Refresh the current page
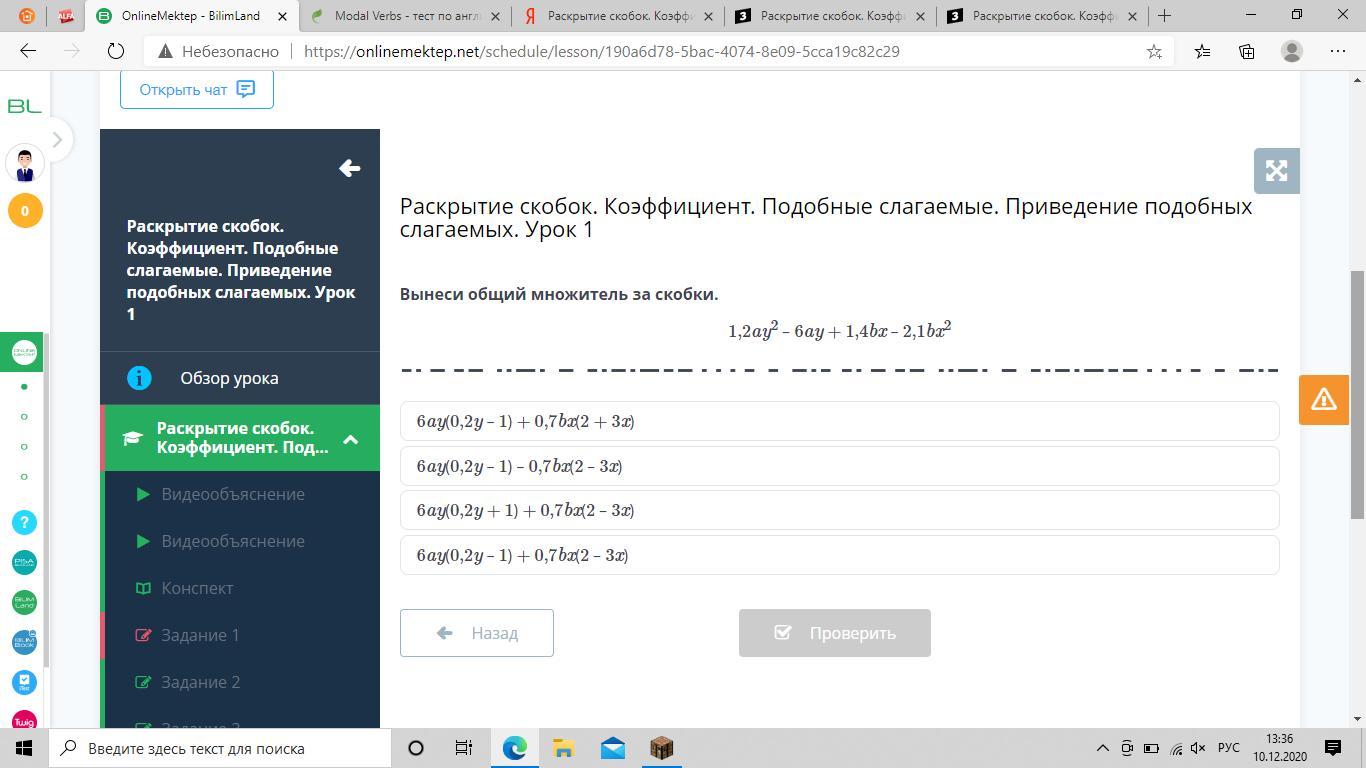 coord(115,51)
